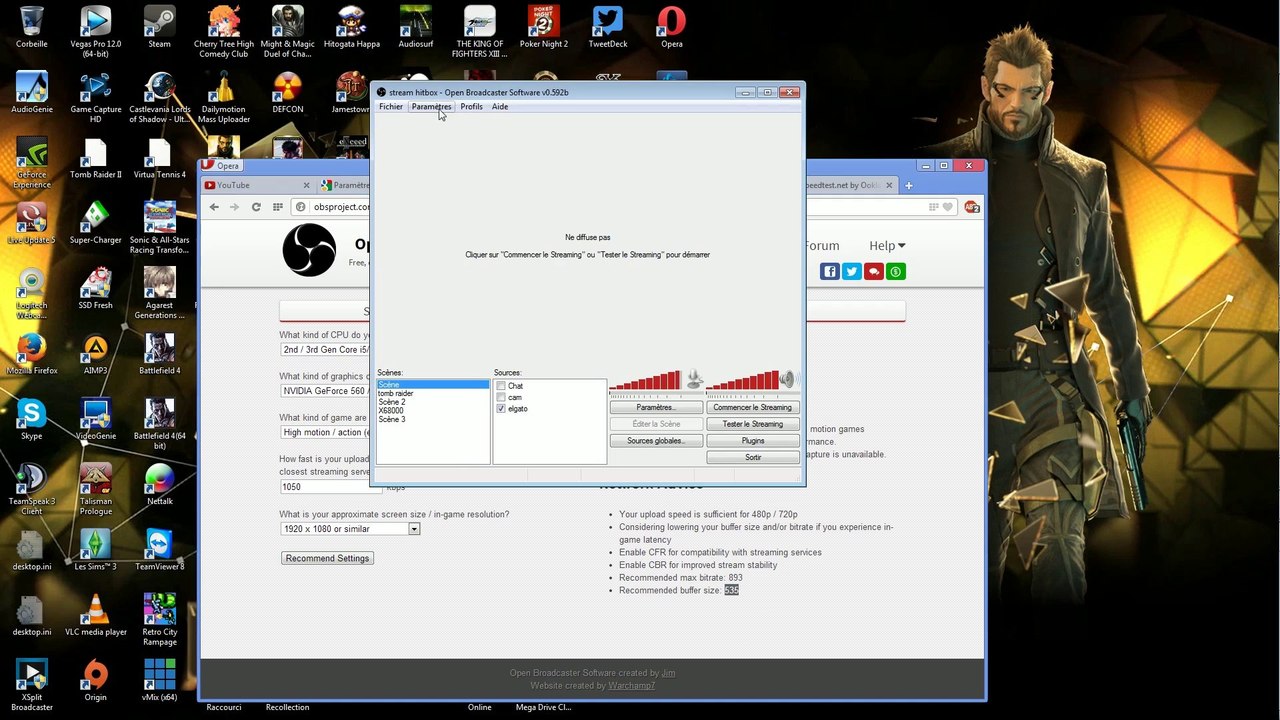This screenshot has height=720, width=1280.
Task: Enable the Chat source checkbox
Action: click(x=501, y=386)
